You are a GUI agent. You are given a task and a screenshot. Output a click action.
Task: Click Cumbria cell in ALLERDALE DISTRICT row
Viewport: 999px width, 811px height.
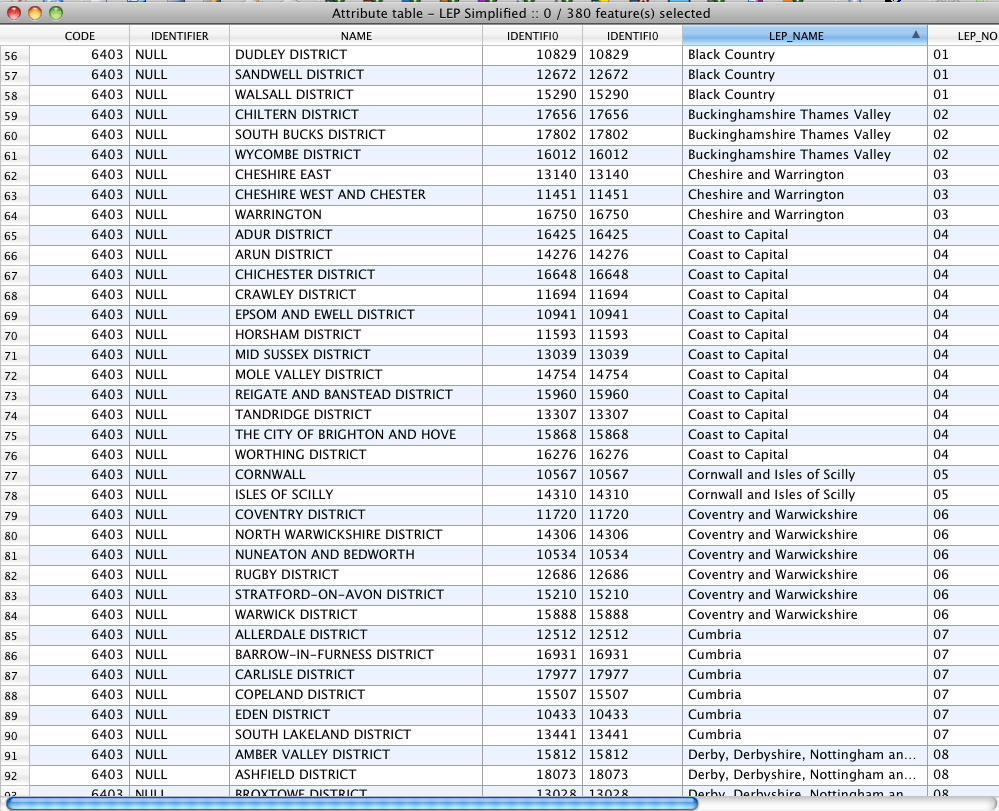pos(714,635)
